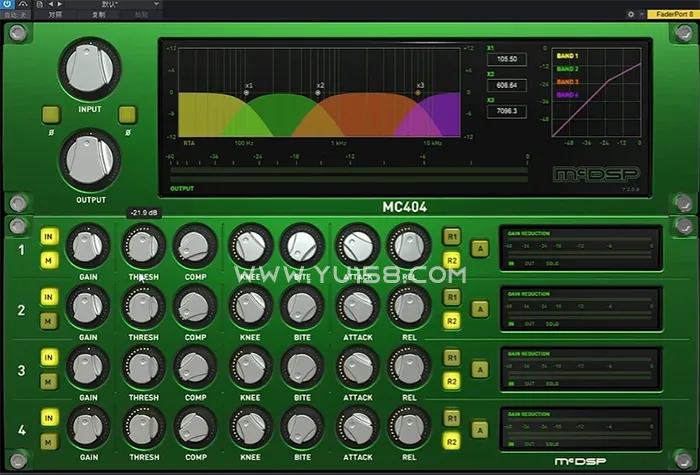Image resolution: width=700 pixels, height=475 pixels.
Task: Click band 4 THRESH knob
Action: pos(143,428)
